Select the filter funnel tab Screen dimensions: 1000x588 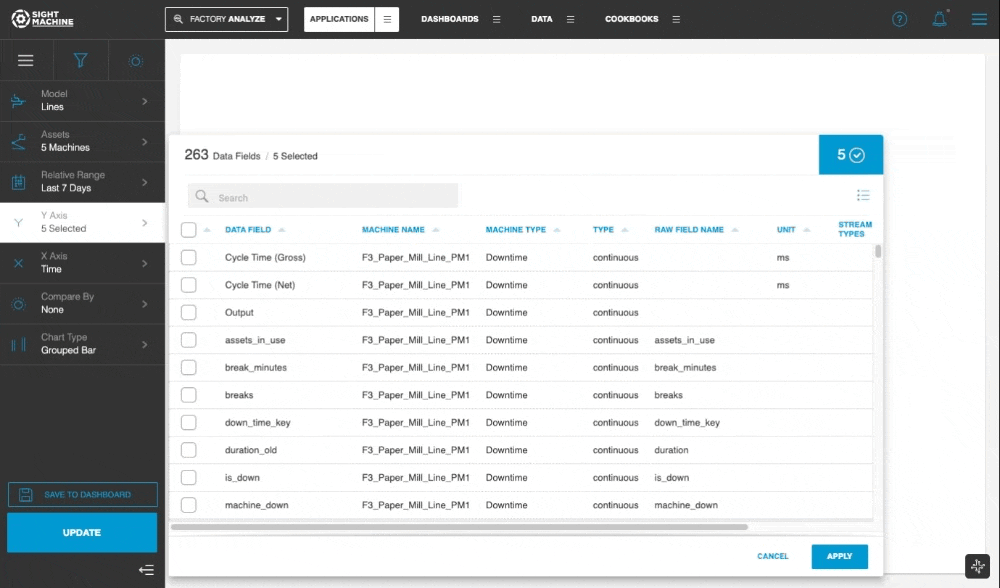tap(80, 61)
